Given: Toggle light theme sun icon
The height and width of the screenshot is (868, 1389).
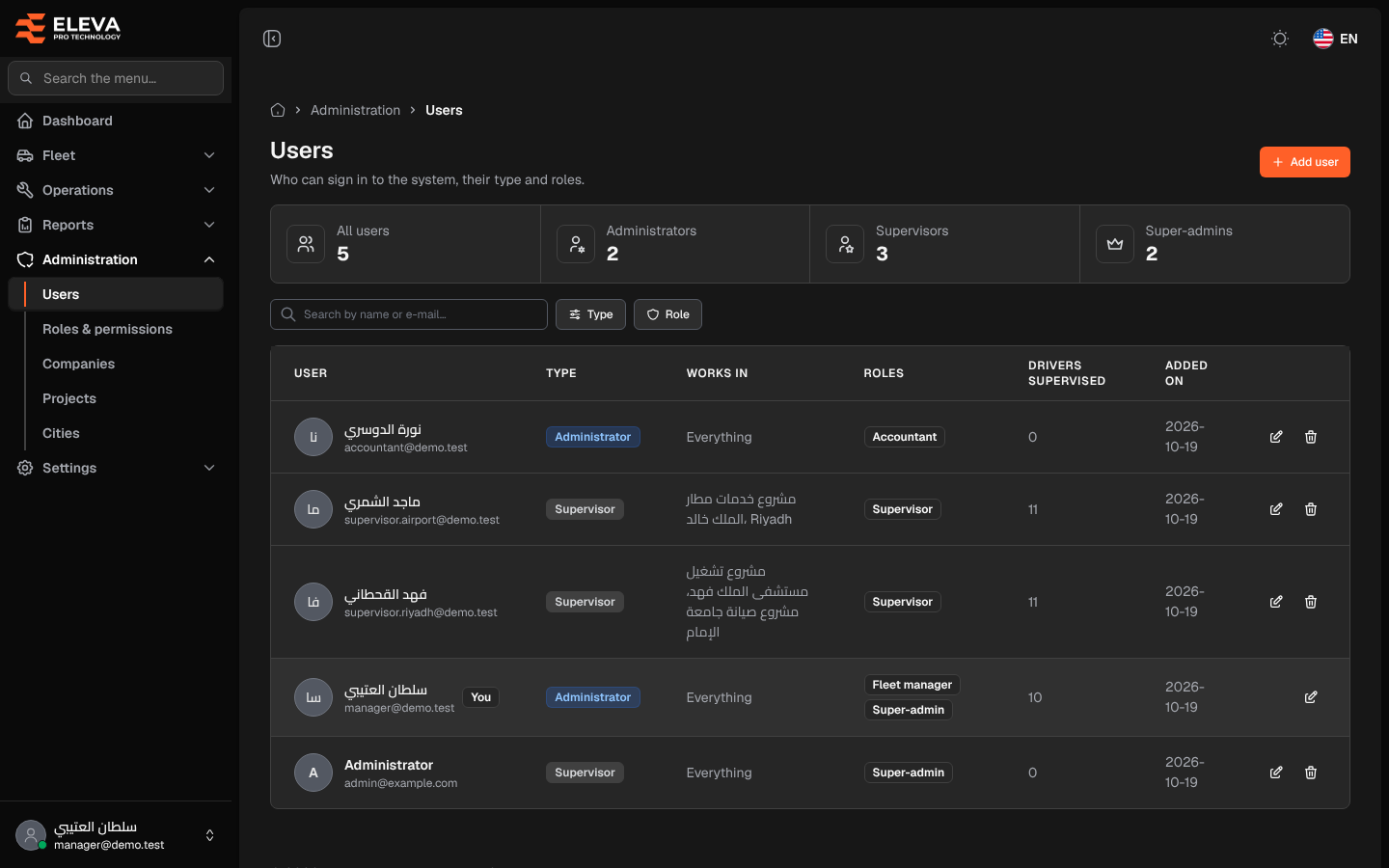Looking at the screenshot, I should tap(1280, 39).
